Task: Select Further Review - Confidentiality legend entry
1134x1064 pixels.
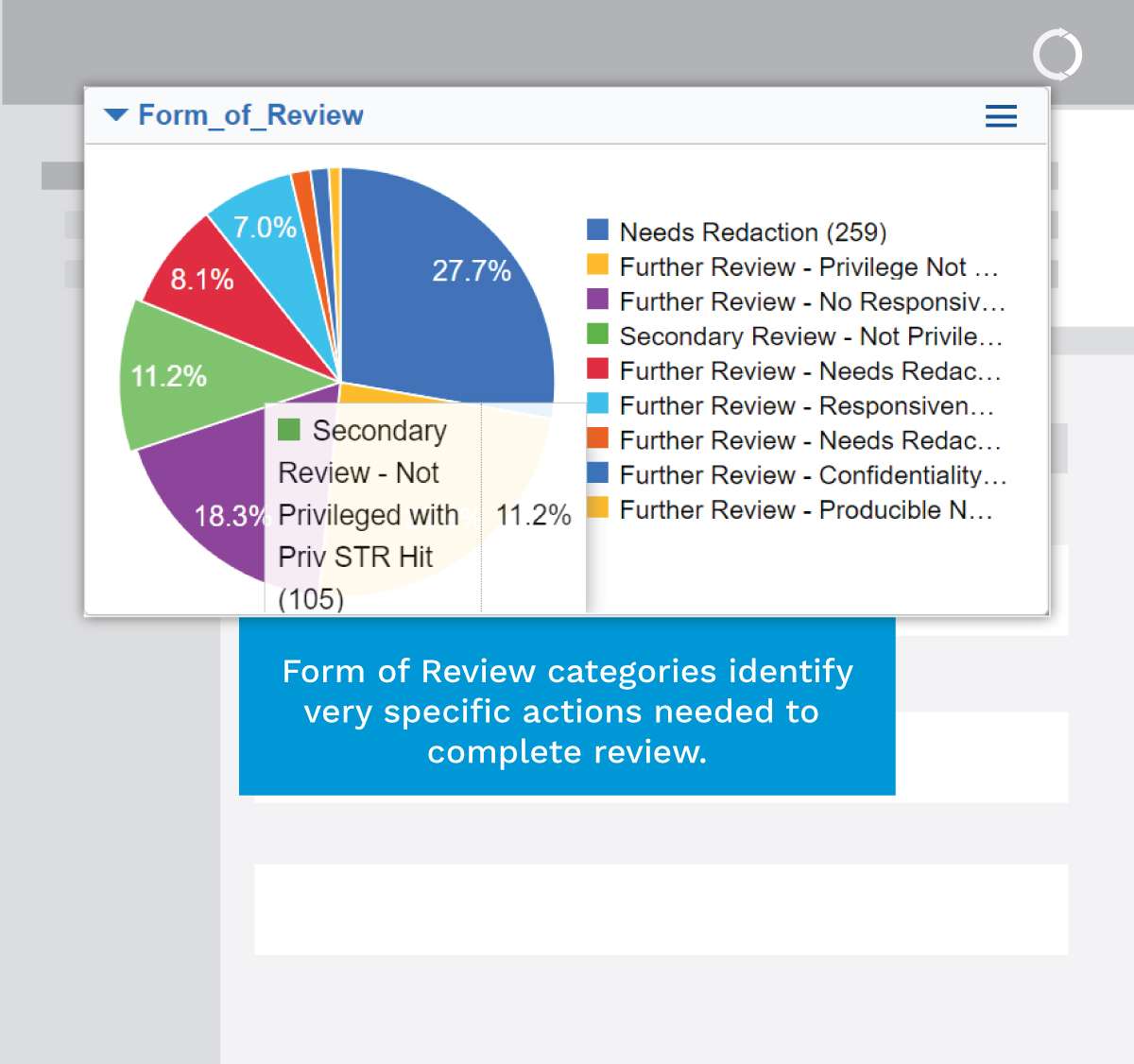Action: point(813,475)
